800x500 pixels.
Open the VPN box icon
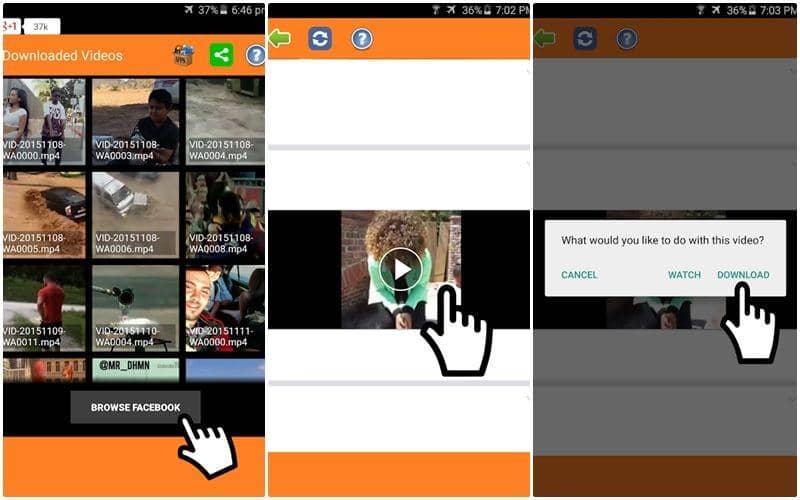coord(183,55)
